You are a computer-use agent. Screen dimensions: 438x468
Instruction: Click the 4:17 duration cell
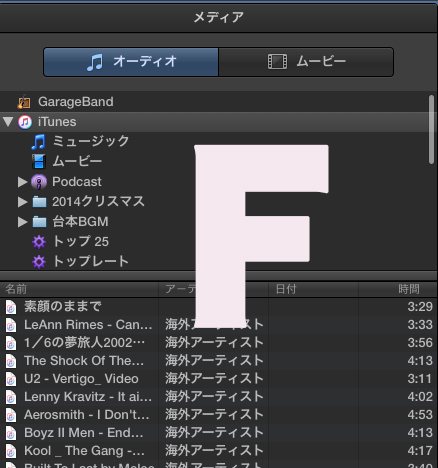tap(420, 451)
